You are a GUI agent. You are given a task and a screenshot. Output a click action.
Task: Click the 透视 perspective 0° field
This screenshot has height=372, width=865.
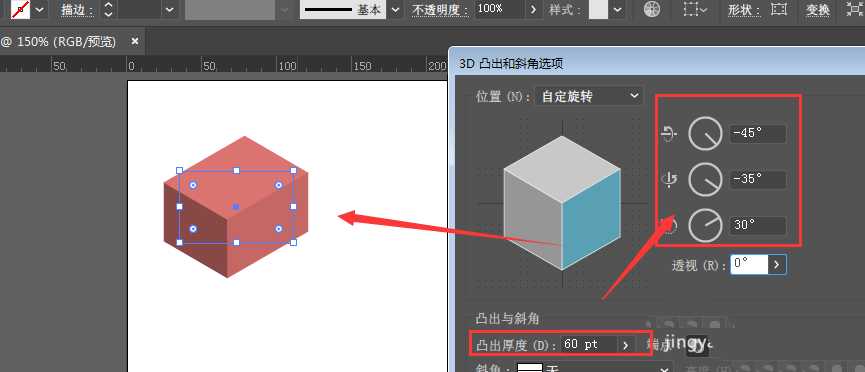[749, 264]
